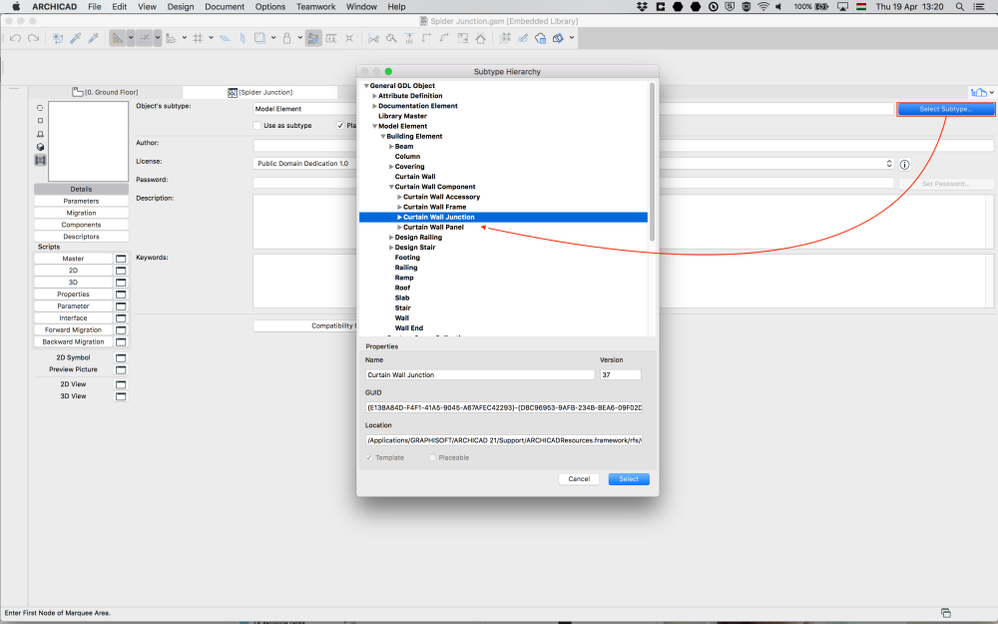998x624 pixels.
Task: Expand the Attribute Definition node
Action: click(374, 96)
